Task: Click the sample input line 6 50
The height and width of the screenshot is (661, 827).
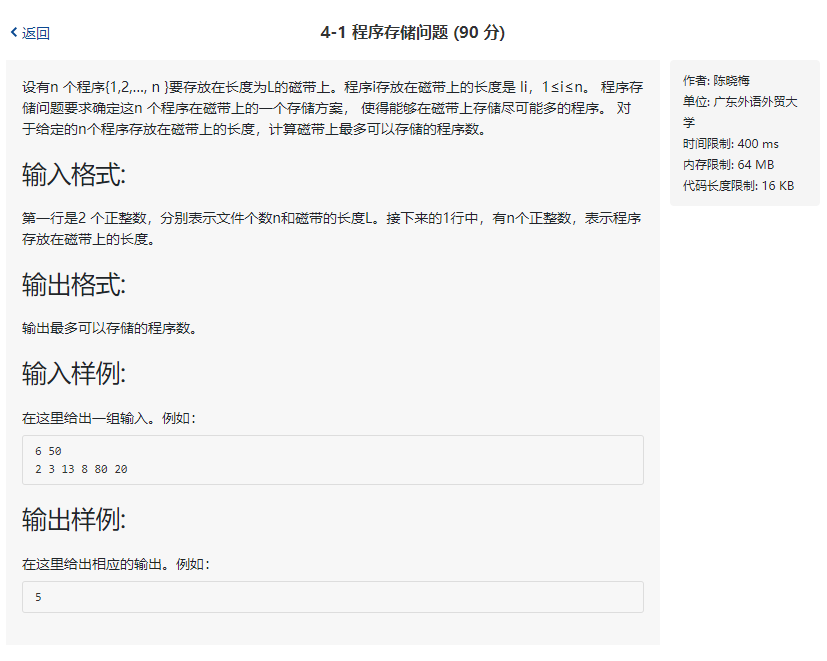Action: [48, 451]
